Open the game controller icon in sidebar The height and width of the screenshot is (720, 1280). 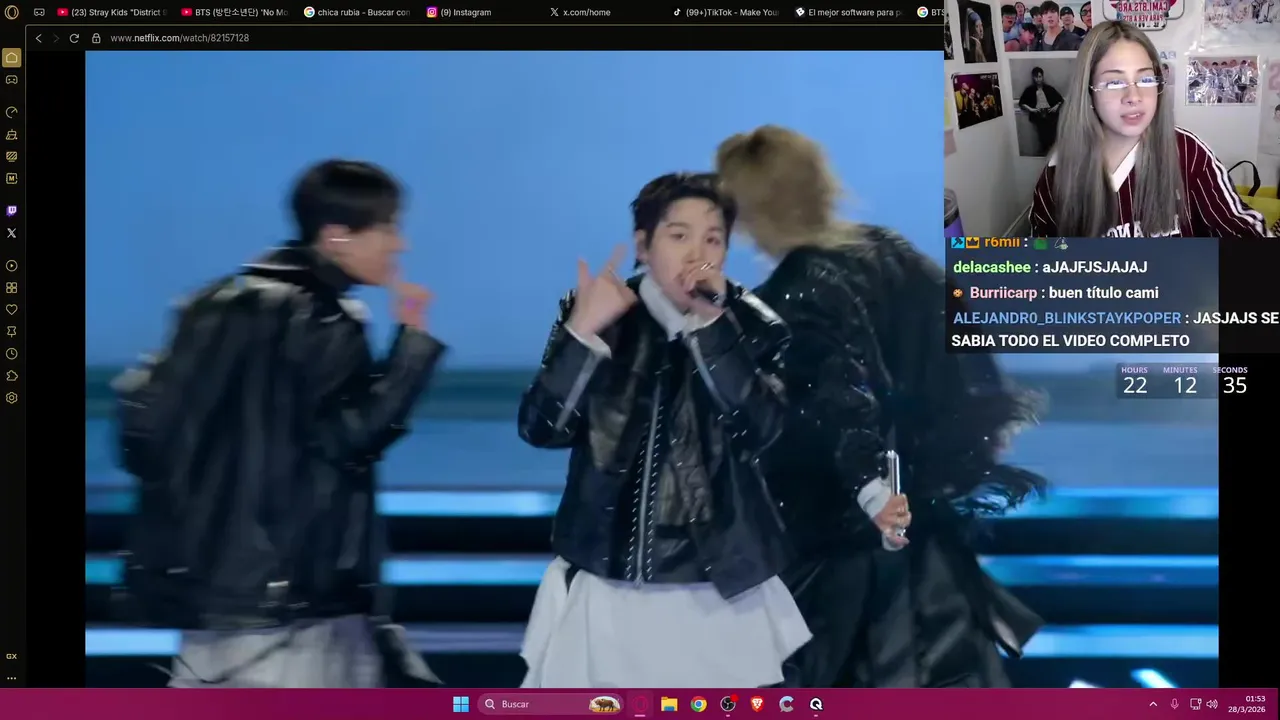click(12, 80)
